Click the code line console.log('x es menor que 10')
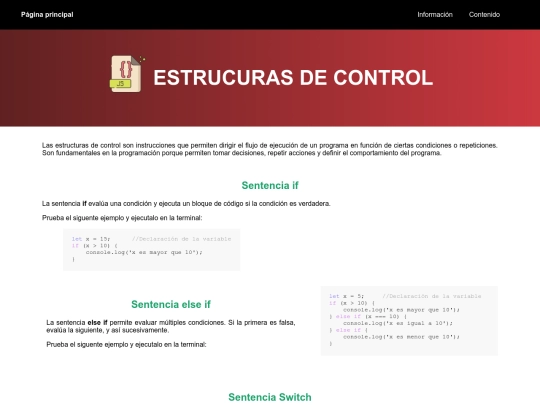This screenshot has width=540, height=405. pos(401,337)
